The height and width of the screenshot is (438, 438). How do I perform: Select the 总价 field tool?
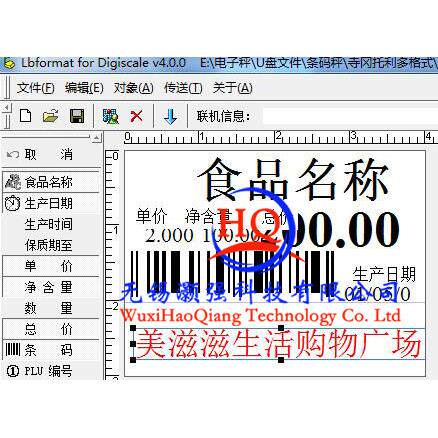(x=51, y=329)
